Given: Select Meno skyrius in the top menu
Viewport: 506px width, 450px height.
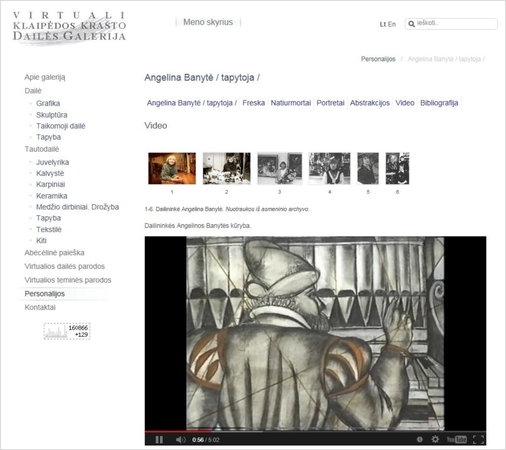Looking at the screenshot, I should click(208, 22).
